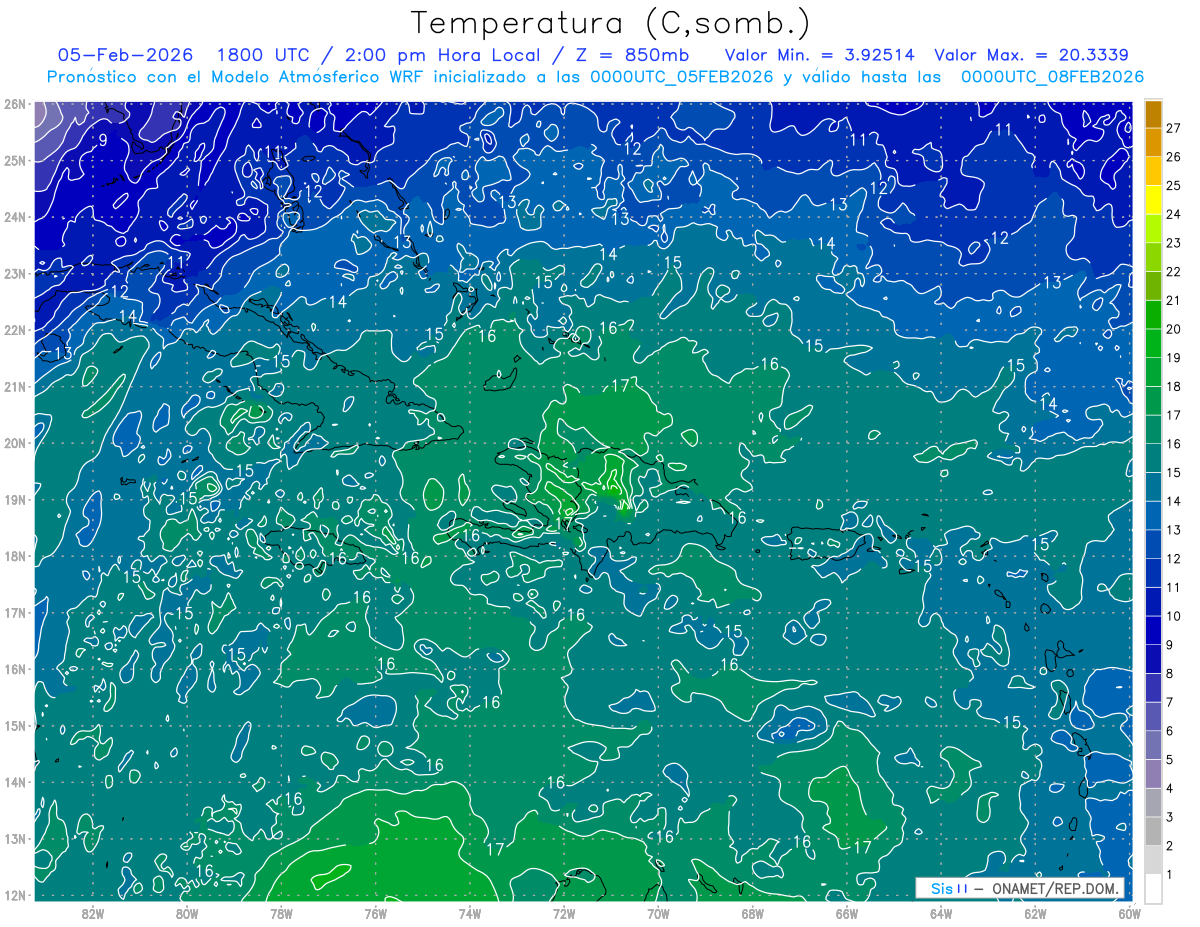Click the longitude axis label "64W"
Screen dimensions: 1200x927
coord(940,913)
